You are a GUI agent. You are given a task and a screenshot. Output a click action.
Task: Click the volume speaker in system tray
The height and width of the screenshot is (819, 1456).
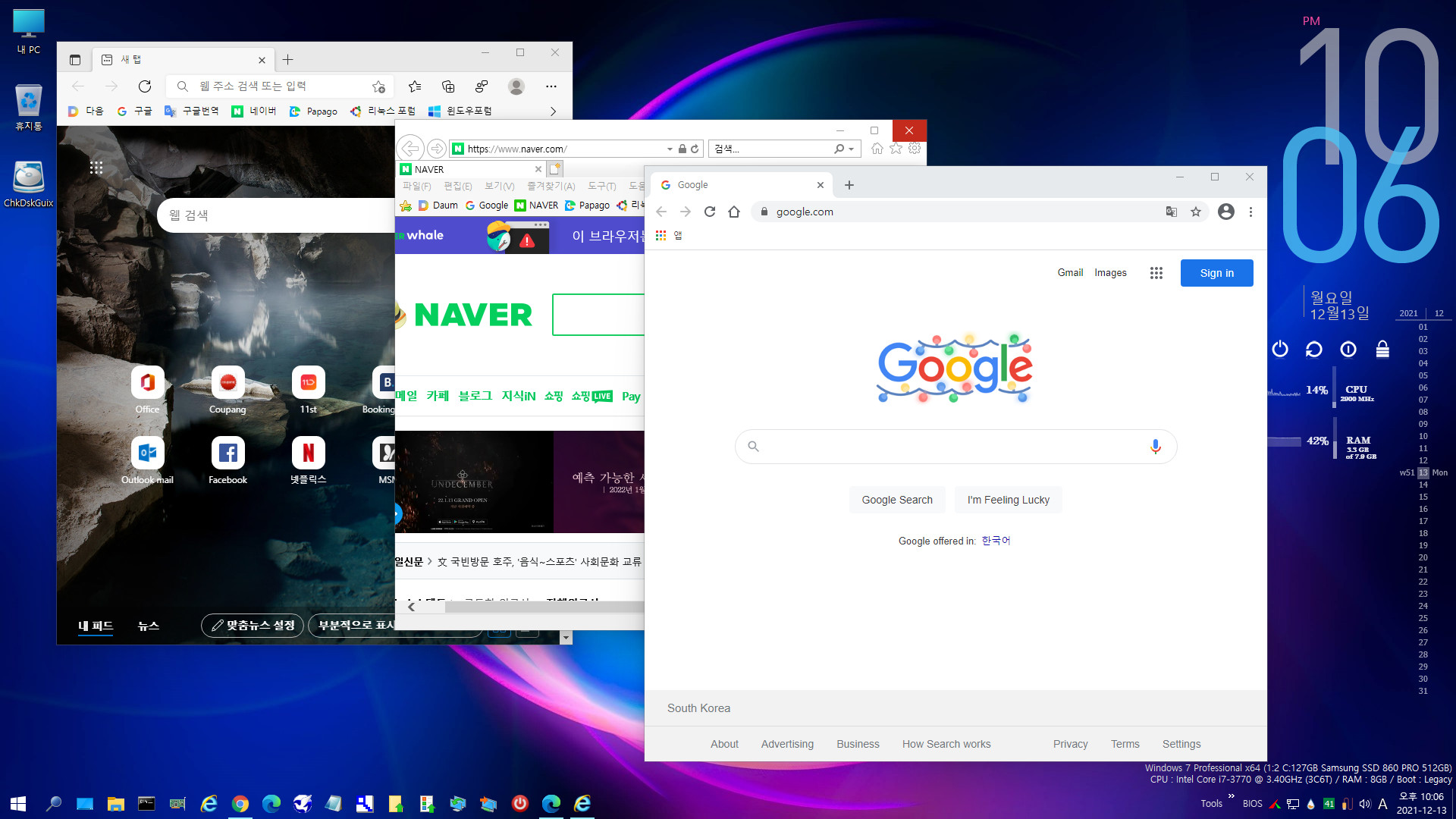click(1364, 804)
